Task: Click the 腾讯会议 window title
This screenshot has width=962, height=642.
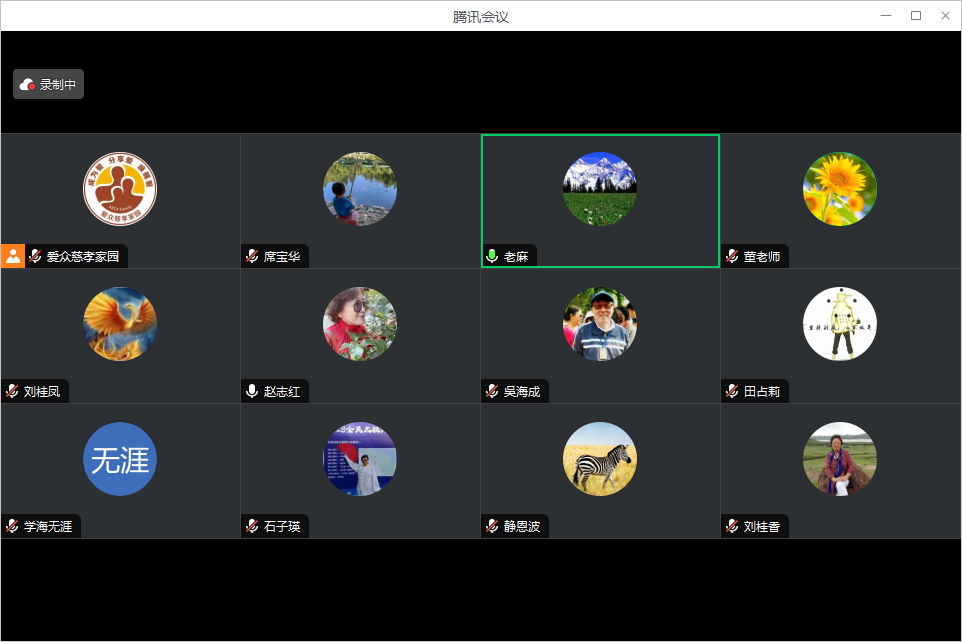Action: pyautogui.click(x=481, y=16)
